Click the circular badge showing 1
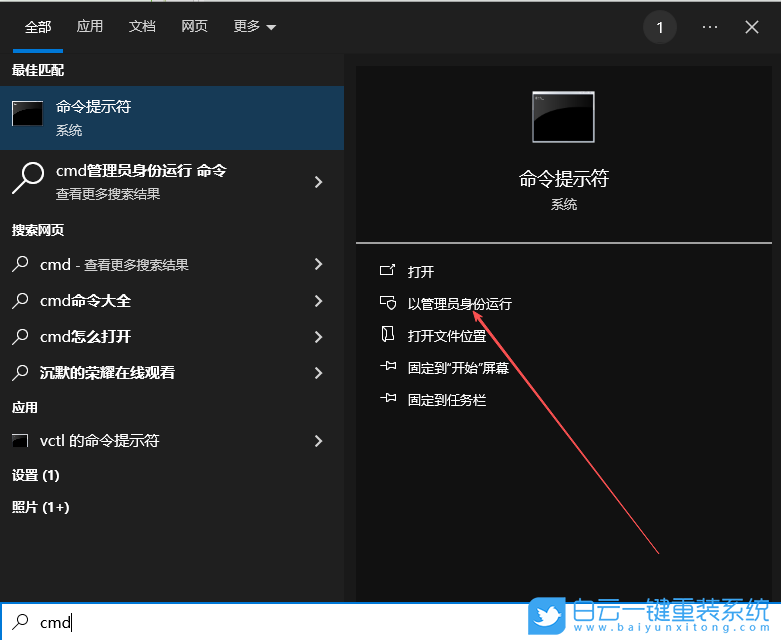Viewport: 781px width, 640px height. click(659, 27)
